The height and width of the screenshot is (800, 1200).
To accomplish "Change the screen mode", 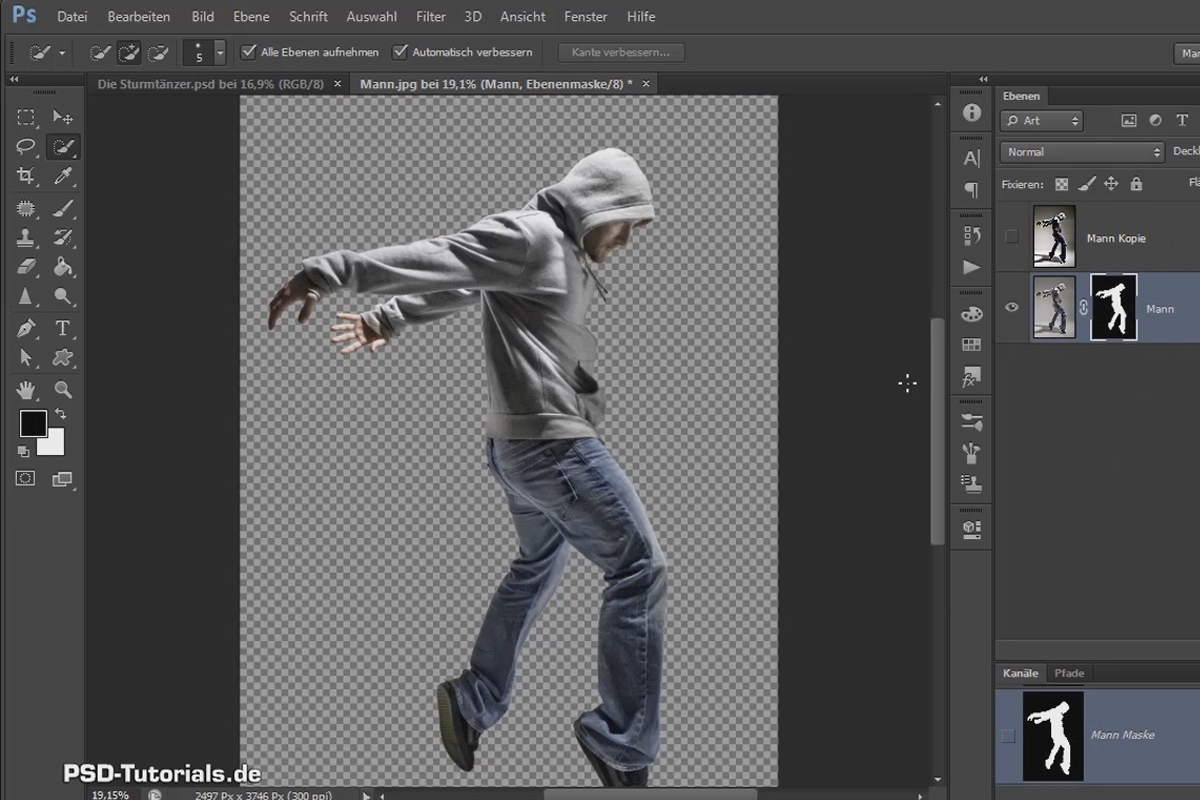I will (63, 479).
